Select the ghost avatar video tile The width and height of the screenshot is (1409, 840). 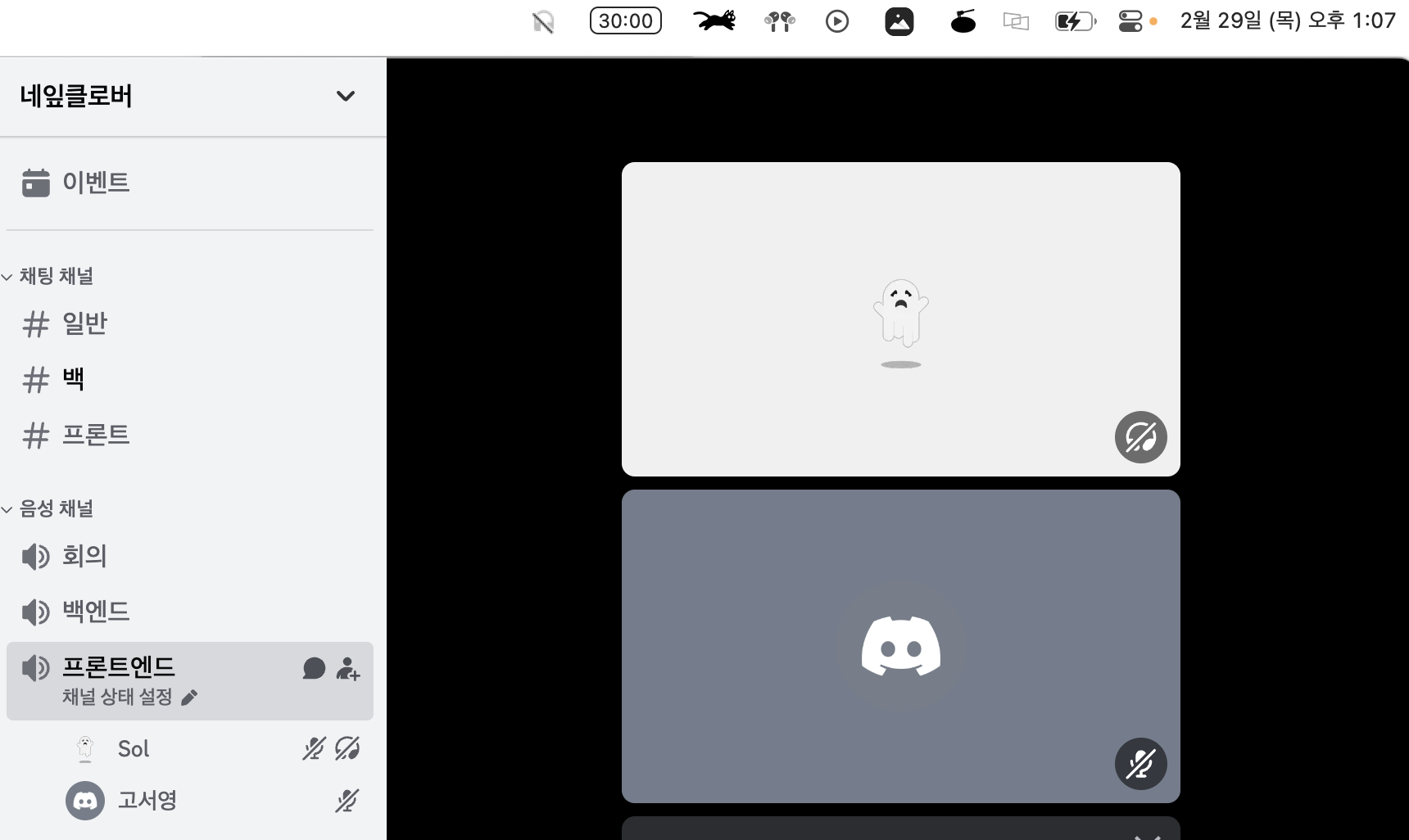tap(901, 319)
